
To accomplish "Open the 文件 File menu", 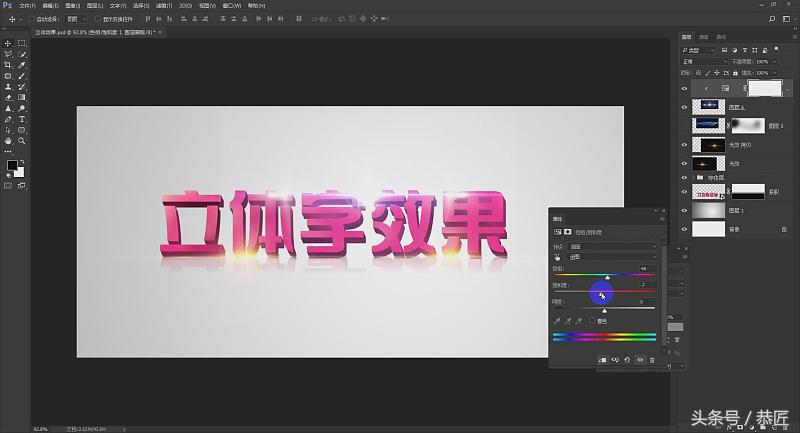I will point(28,6).
